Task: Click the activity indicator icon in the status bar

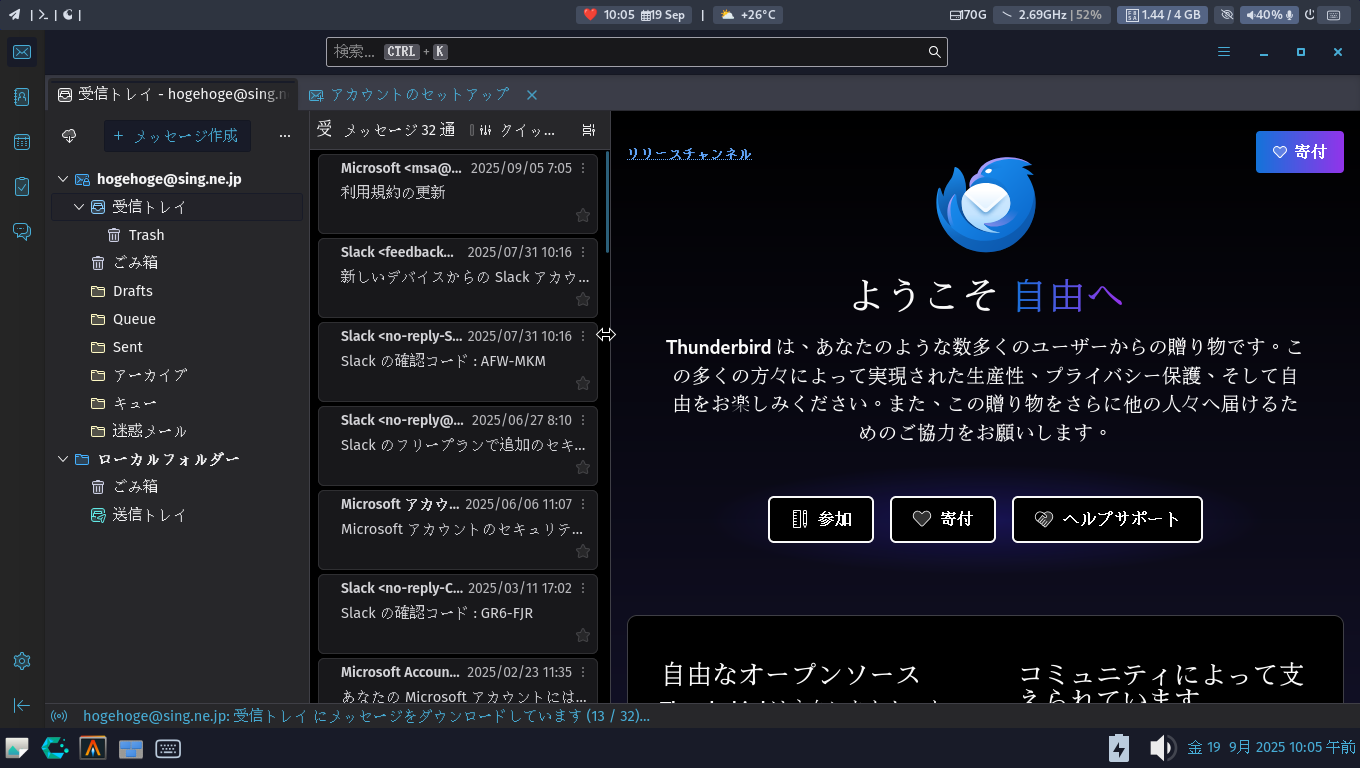Action: [59, 716]
